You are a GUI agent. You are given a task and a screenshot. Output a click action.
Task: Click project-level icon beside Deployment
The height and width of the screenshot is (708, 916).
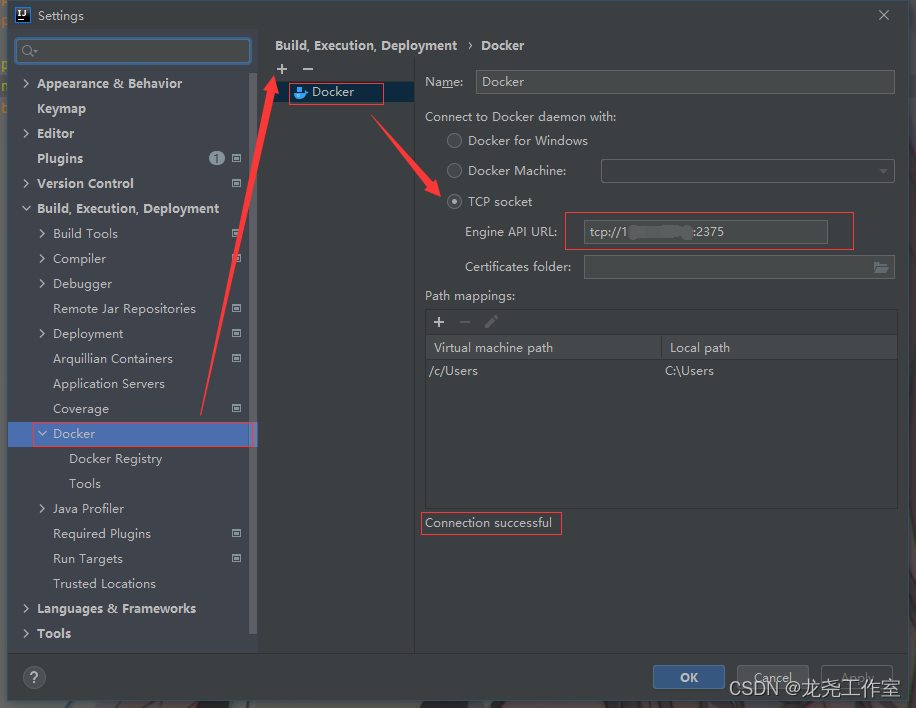[x=237, y=334]
